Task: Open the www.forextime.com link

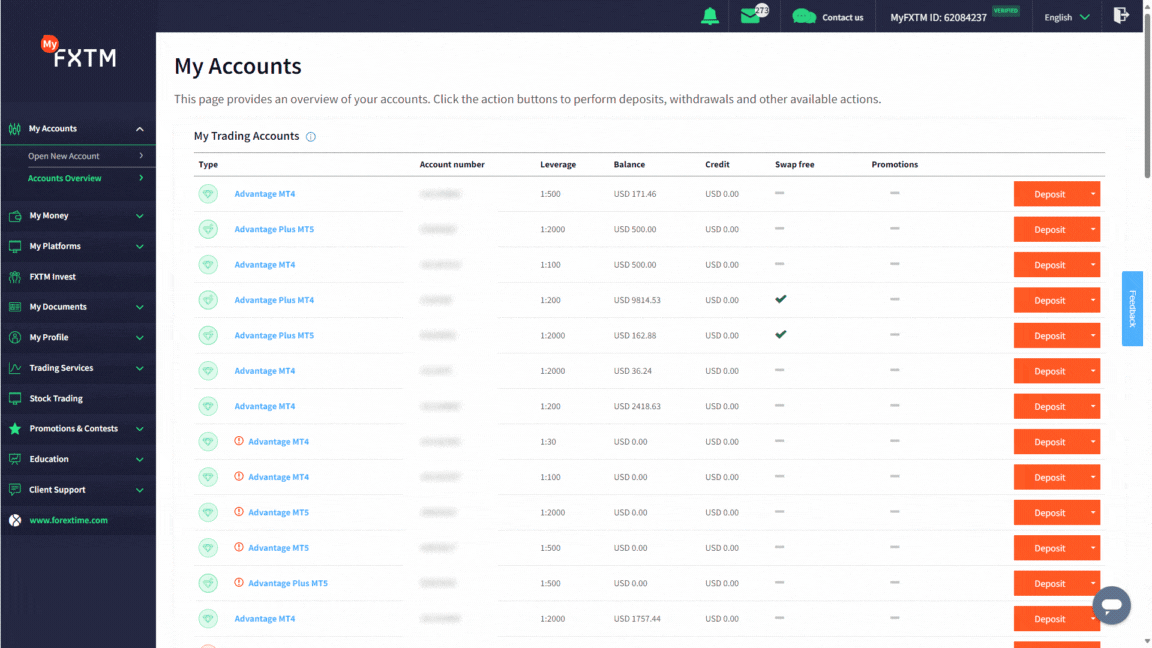Action: pos(68,520)
